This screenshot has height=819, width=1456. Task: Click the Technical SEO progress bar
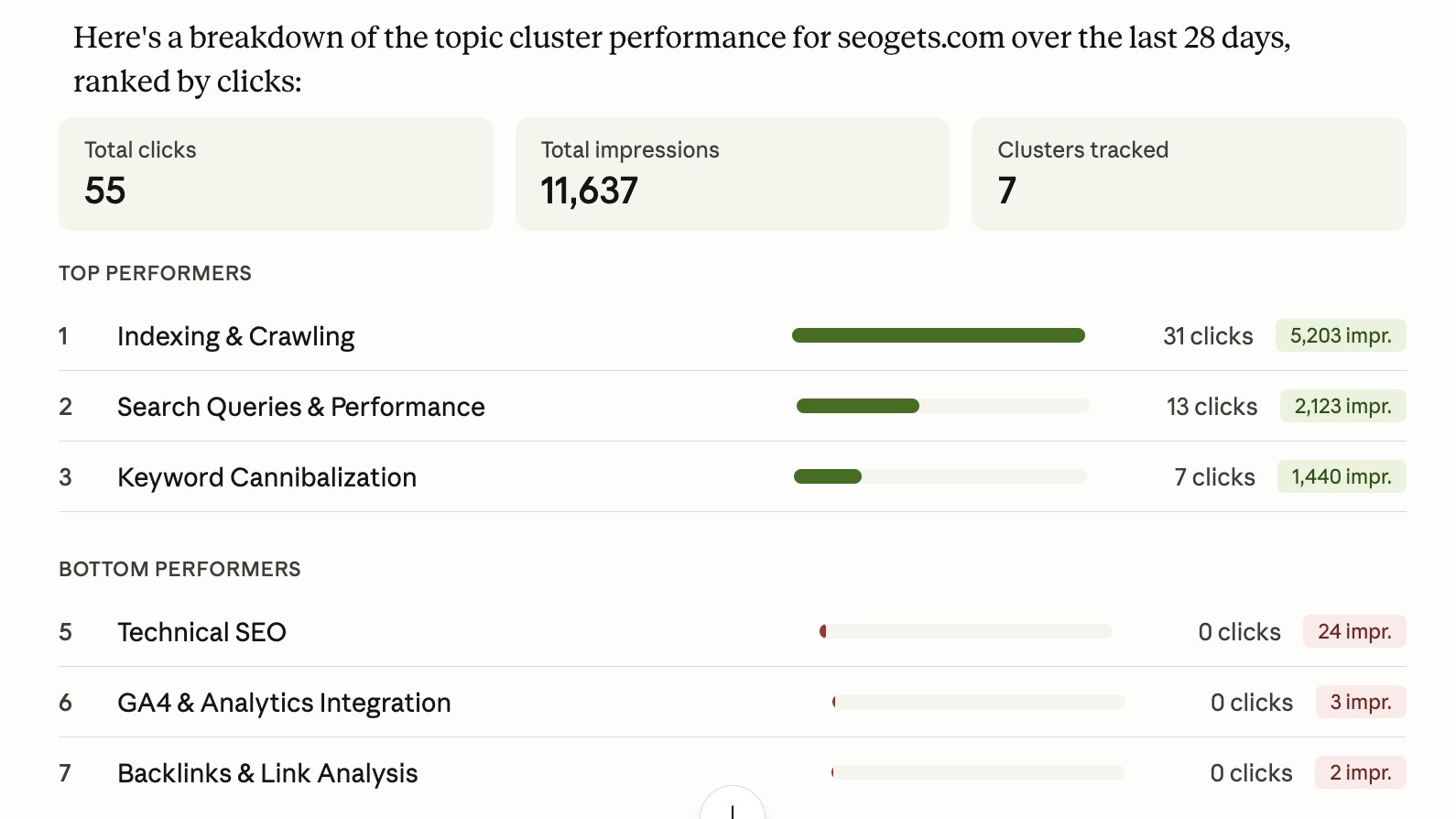(966, 631)
